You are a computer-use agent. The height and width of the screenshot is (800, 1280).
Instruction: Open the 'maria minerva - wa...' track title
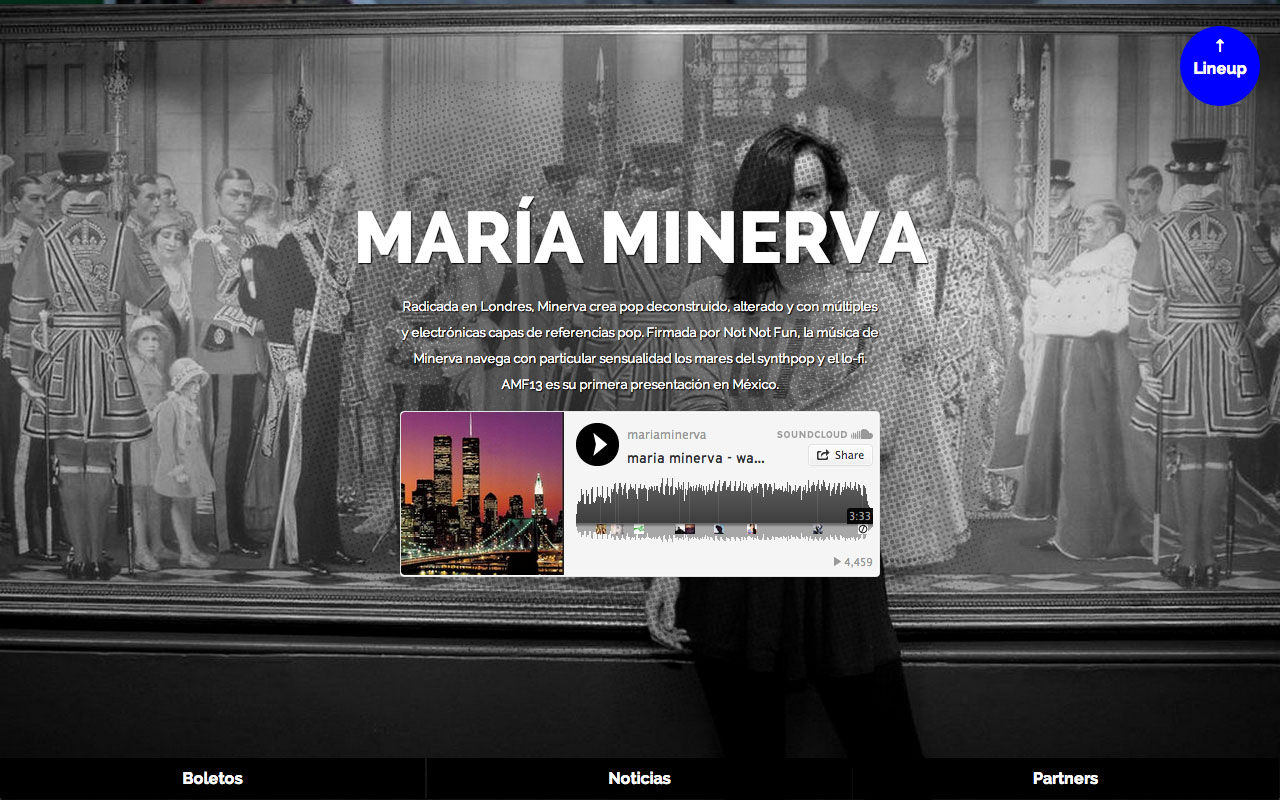[695, 458]
